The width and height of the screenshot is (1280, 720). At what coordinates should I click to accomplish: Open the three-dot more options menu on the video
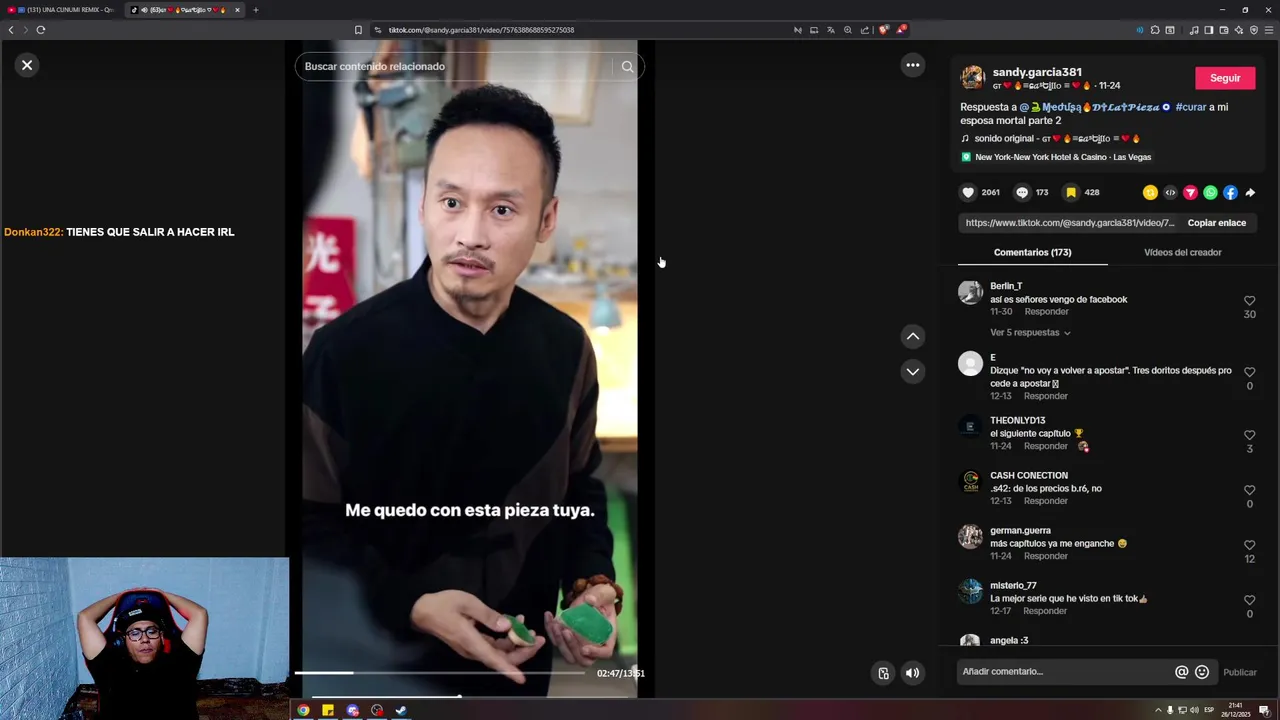coord(912,65)
